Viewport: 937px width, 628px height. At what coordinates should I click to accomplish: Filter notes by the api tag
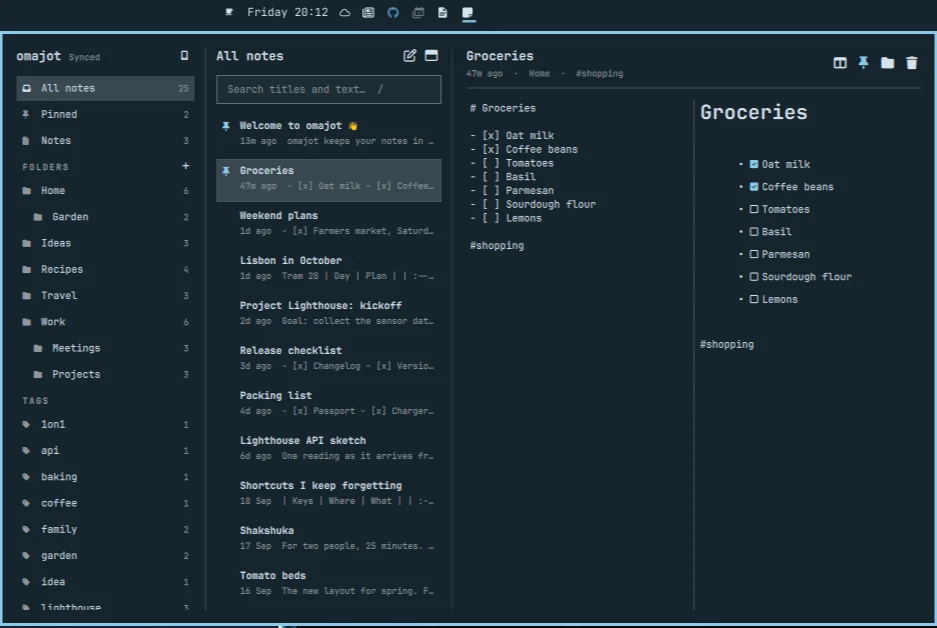tap(105, 451)
